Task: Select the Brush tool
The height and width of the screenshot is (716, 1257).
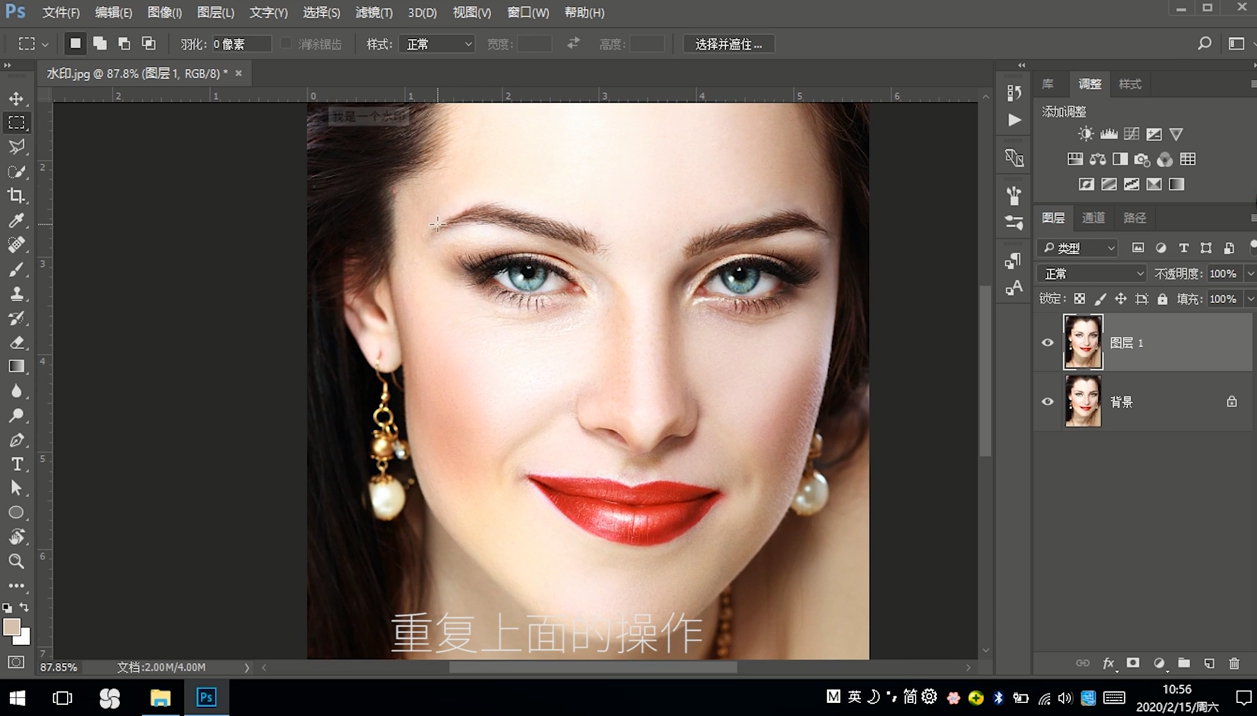Action: [16, 269]
